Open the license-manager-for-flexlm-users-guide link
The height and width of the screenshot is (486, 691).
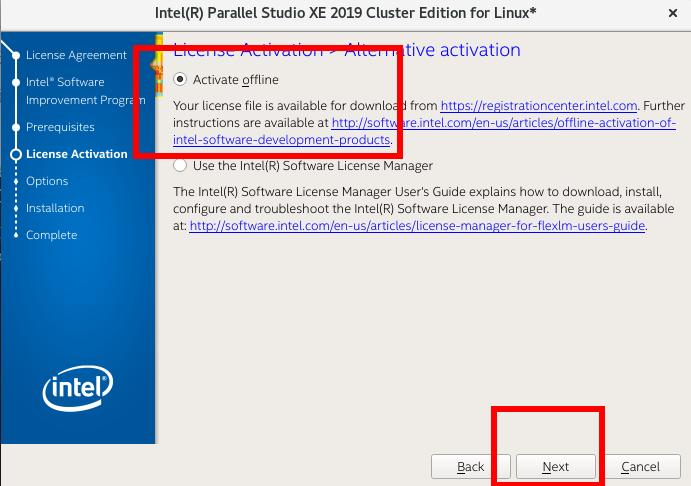click(417, 226)
